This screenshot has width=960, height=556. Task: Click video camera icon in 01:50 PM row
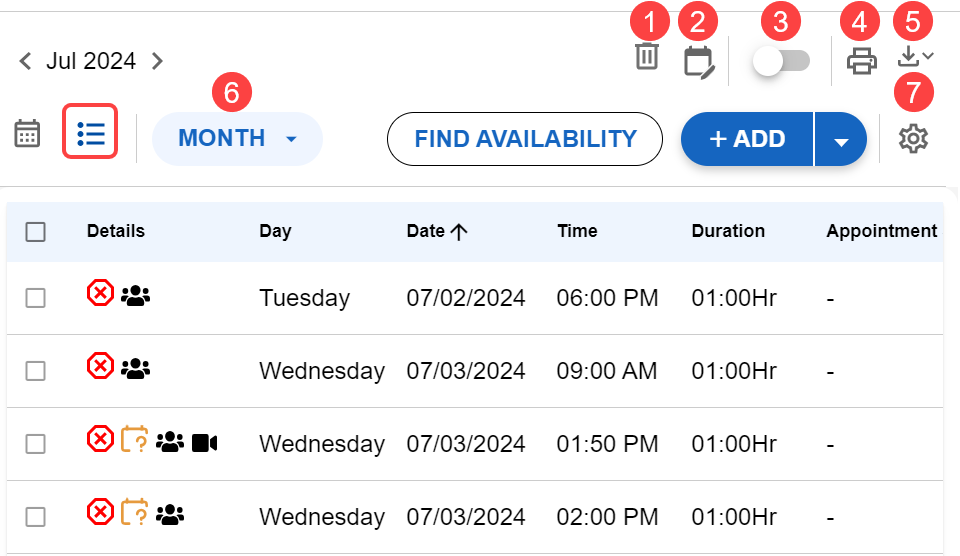pyautogui.click(x=204, y=441)
